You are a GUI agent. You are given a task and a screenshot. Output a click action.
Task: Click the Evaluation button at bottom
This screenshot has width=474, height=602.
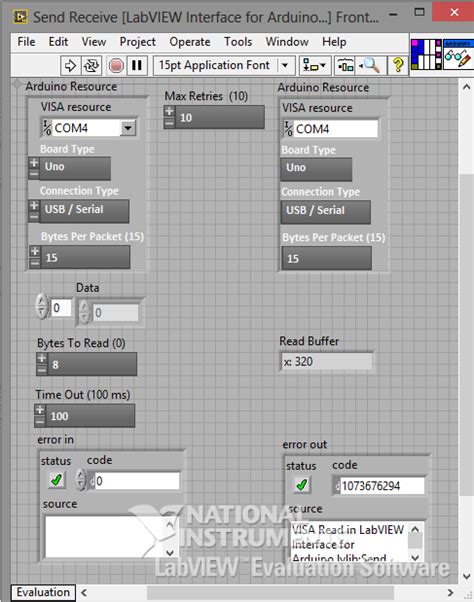pyautogui.click(x=43, y=592)
